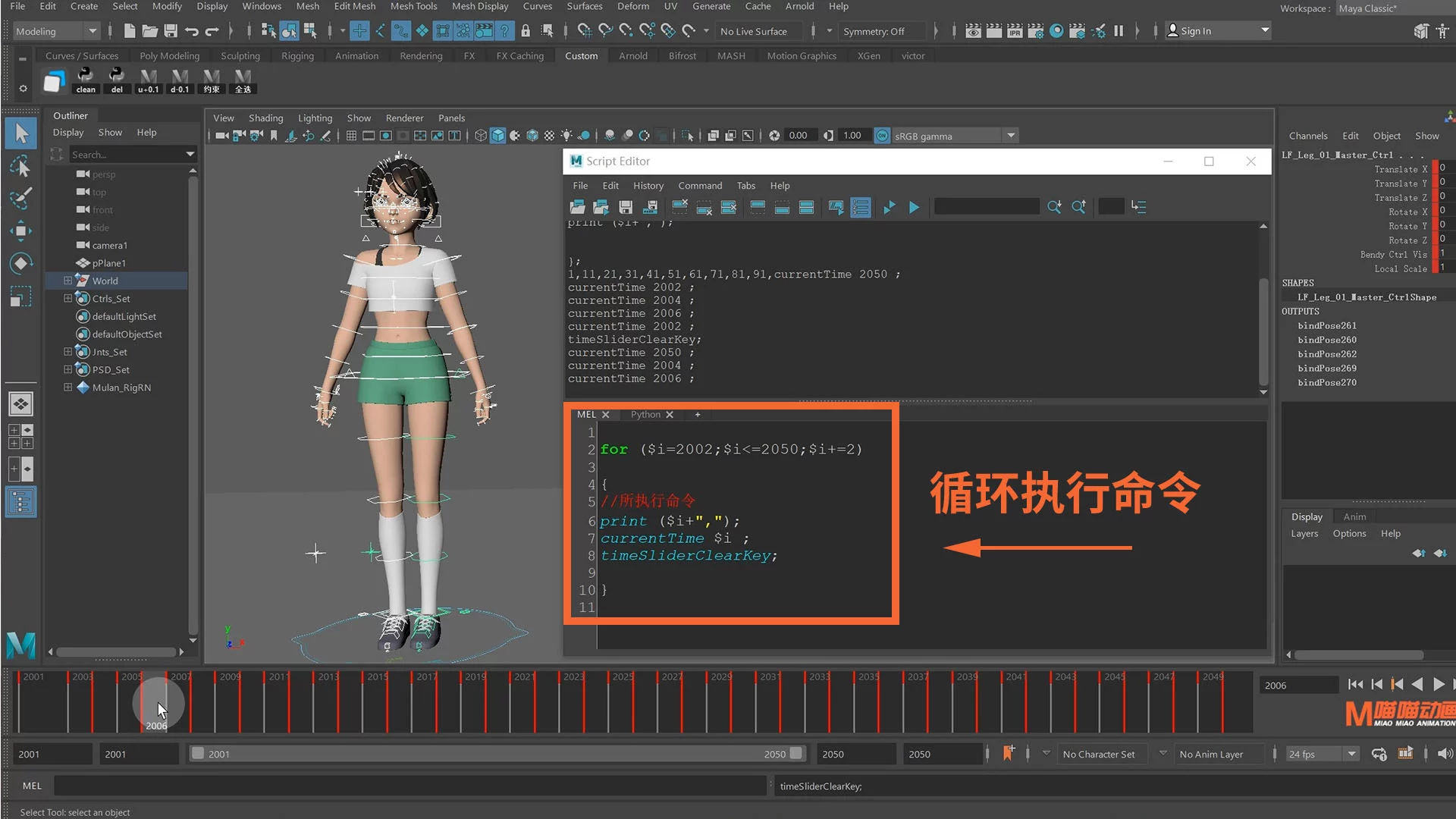Select the single-pane layout icon
The image size is (1456, 819).
click(x=20, y=403)
